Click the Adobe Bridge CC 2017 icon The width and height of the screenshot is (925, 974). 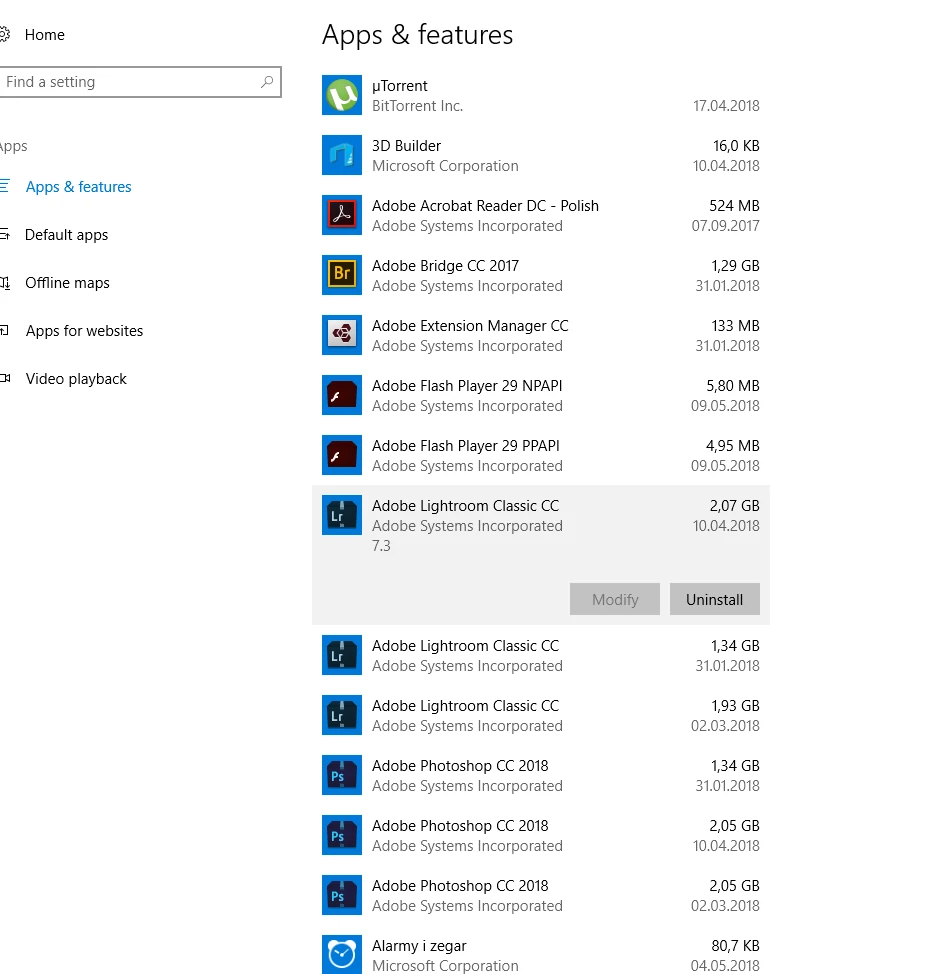click(342, 275)
